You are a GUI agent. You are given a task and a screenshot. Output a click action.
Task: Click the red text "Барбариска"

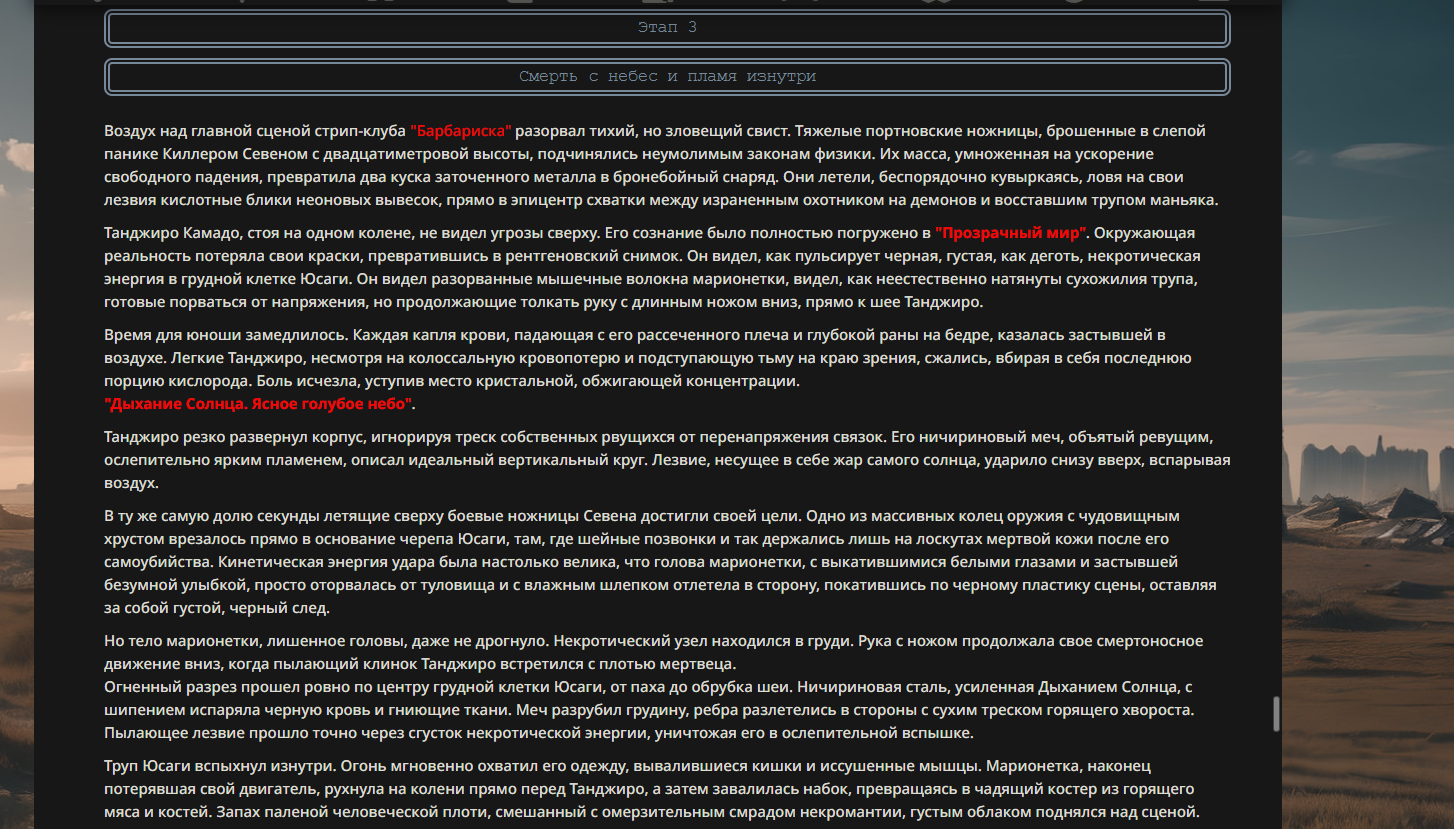(461, 131)
